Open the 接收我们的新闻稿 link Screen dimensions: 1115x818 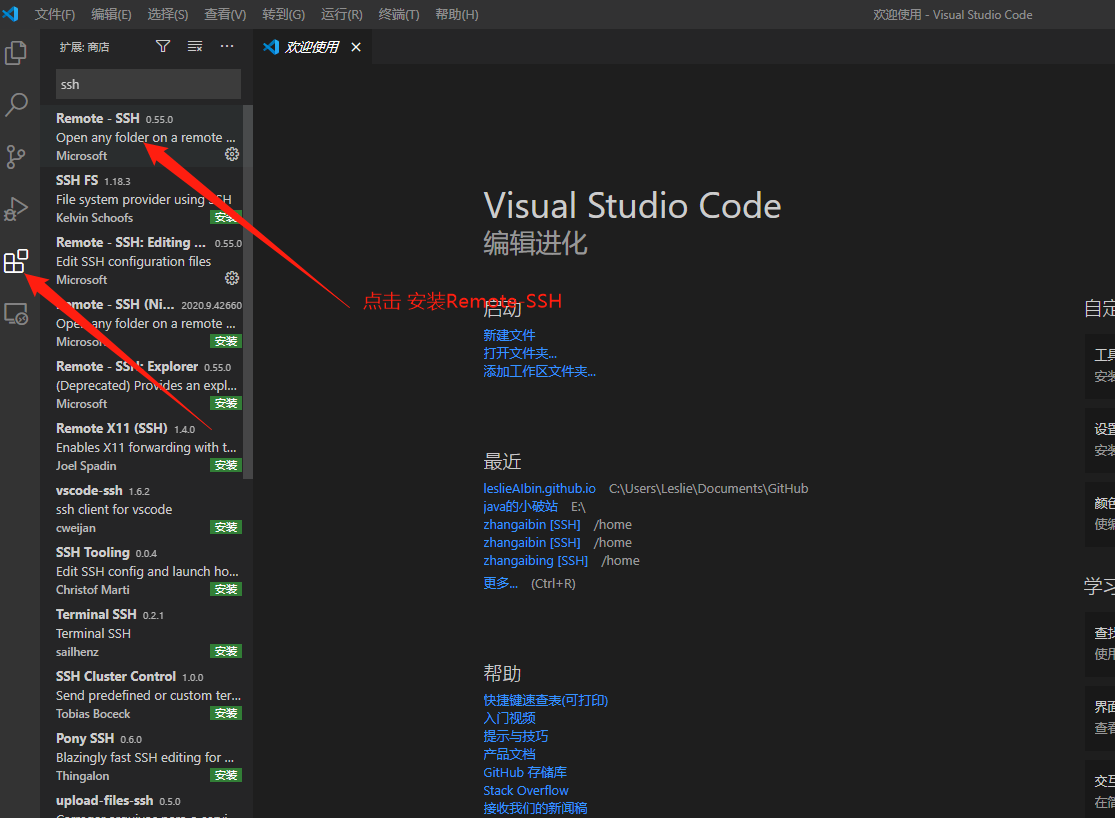[x=535, y=808]
